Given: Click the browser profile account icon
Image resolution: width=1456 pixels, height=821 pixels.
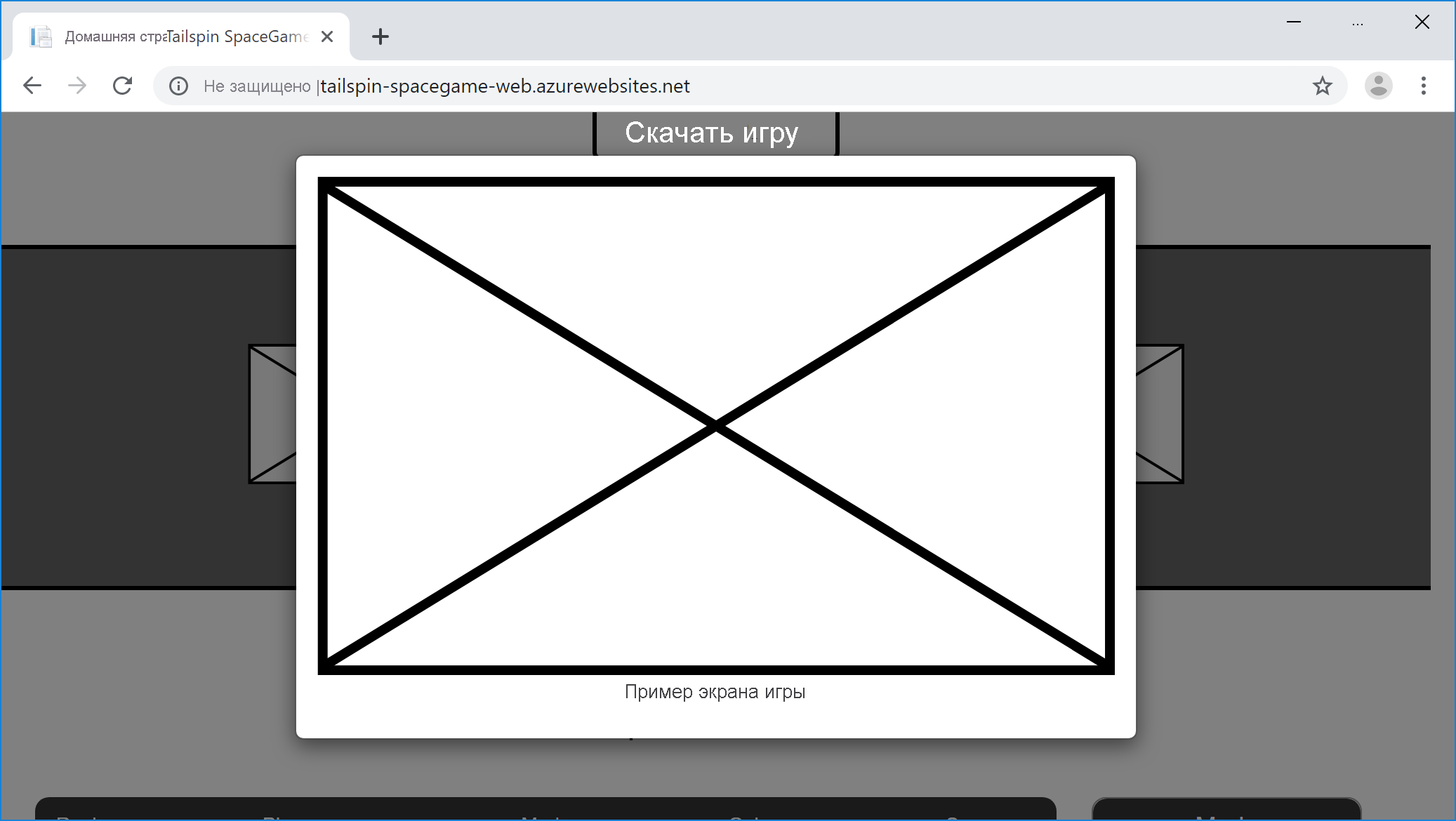Looking at the screenshot, I should click(x=1377, y=86).
